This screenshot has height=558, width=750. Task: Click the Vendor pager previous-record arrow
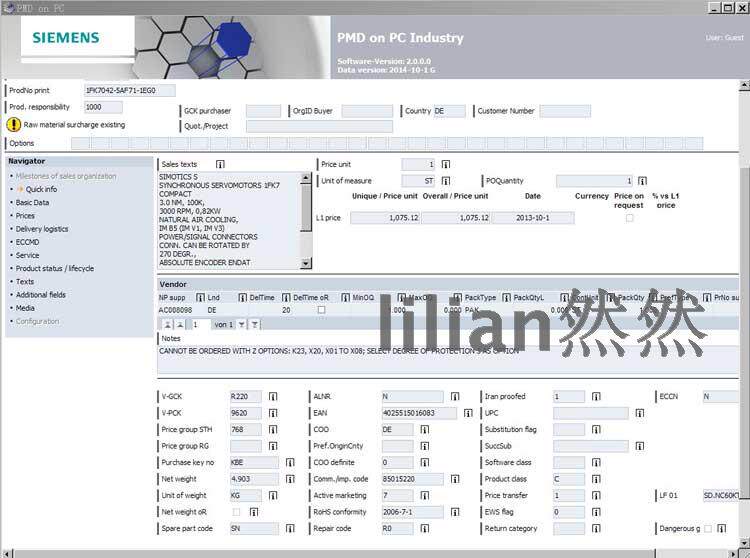[180, 325]
